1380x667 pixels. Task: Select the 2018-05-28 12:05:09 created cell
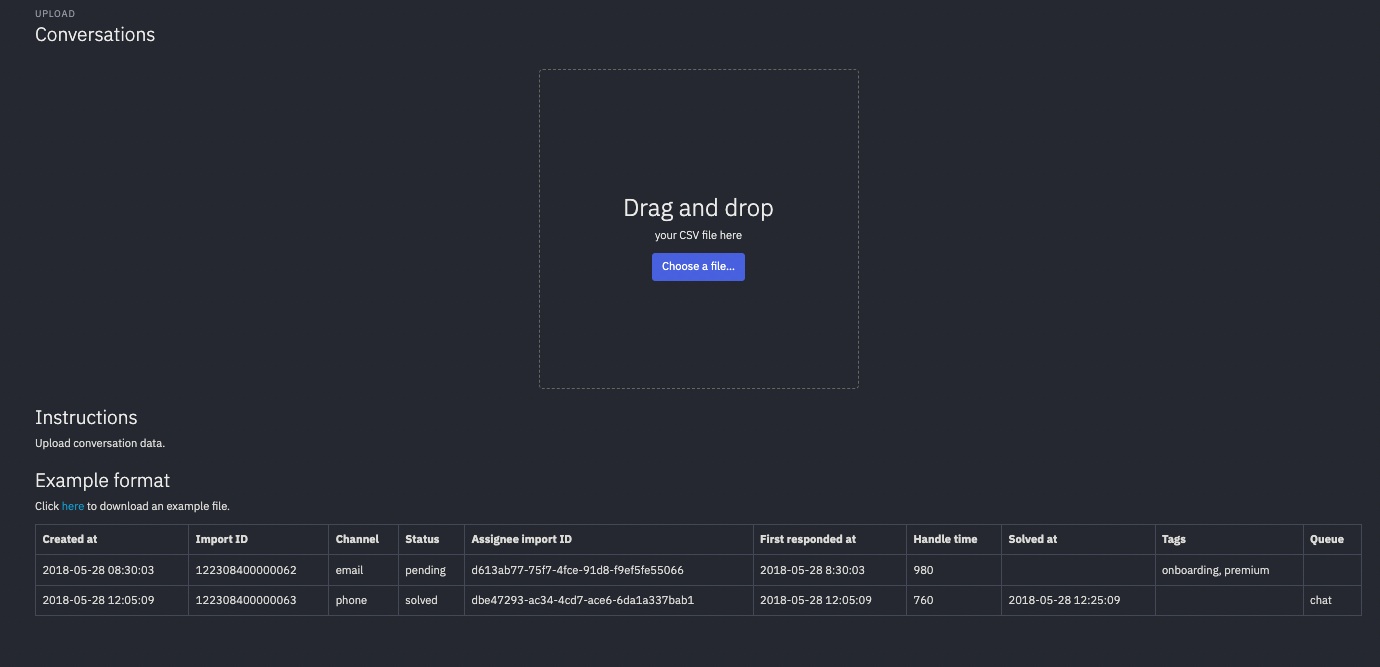[x=112, y=600]
